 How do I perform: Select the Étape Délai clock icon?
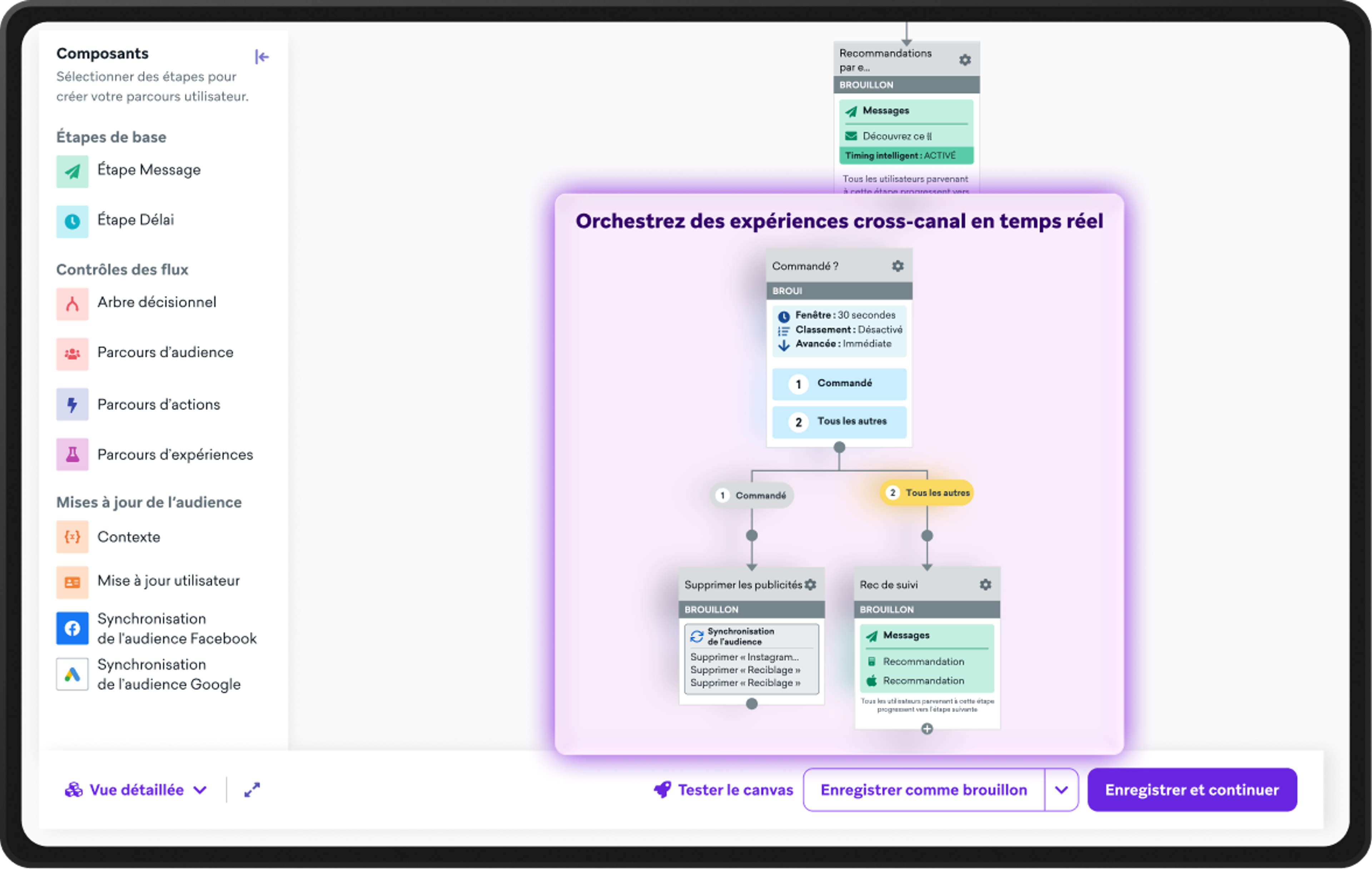click(73, 221)
